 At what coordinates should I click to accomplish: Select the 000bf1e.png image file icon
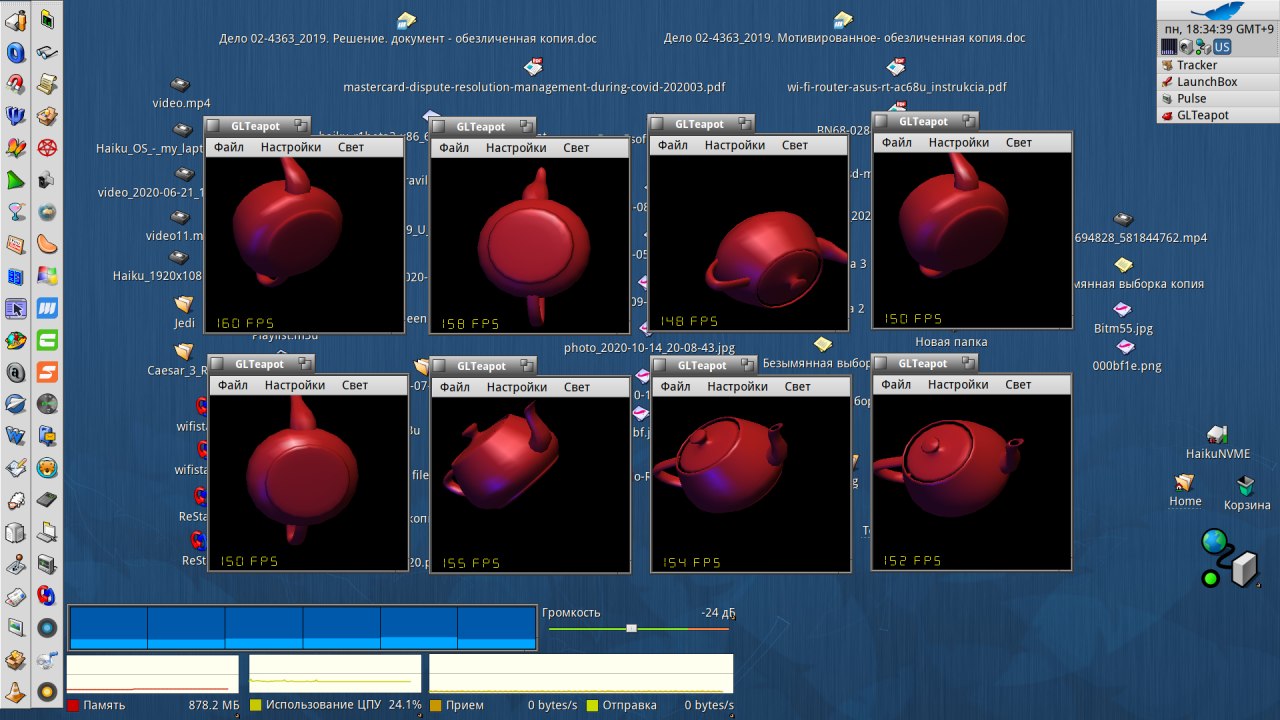pos(1126,347)
